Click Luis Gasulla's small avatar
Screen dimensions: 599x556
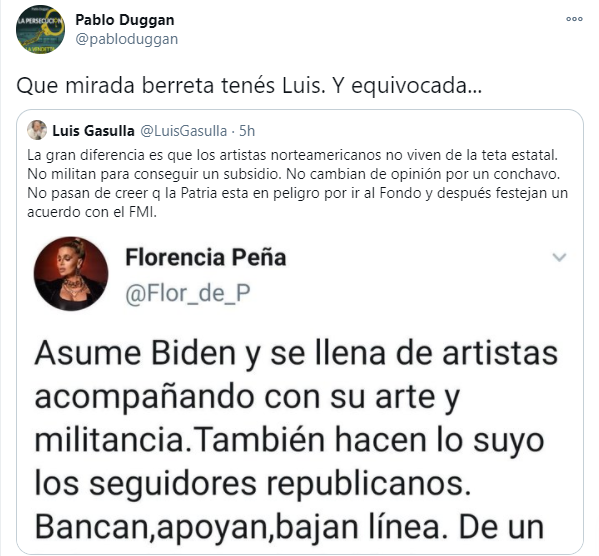click(37, 130)
